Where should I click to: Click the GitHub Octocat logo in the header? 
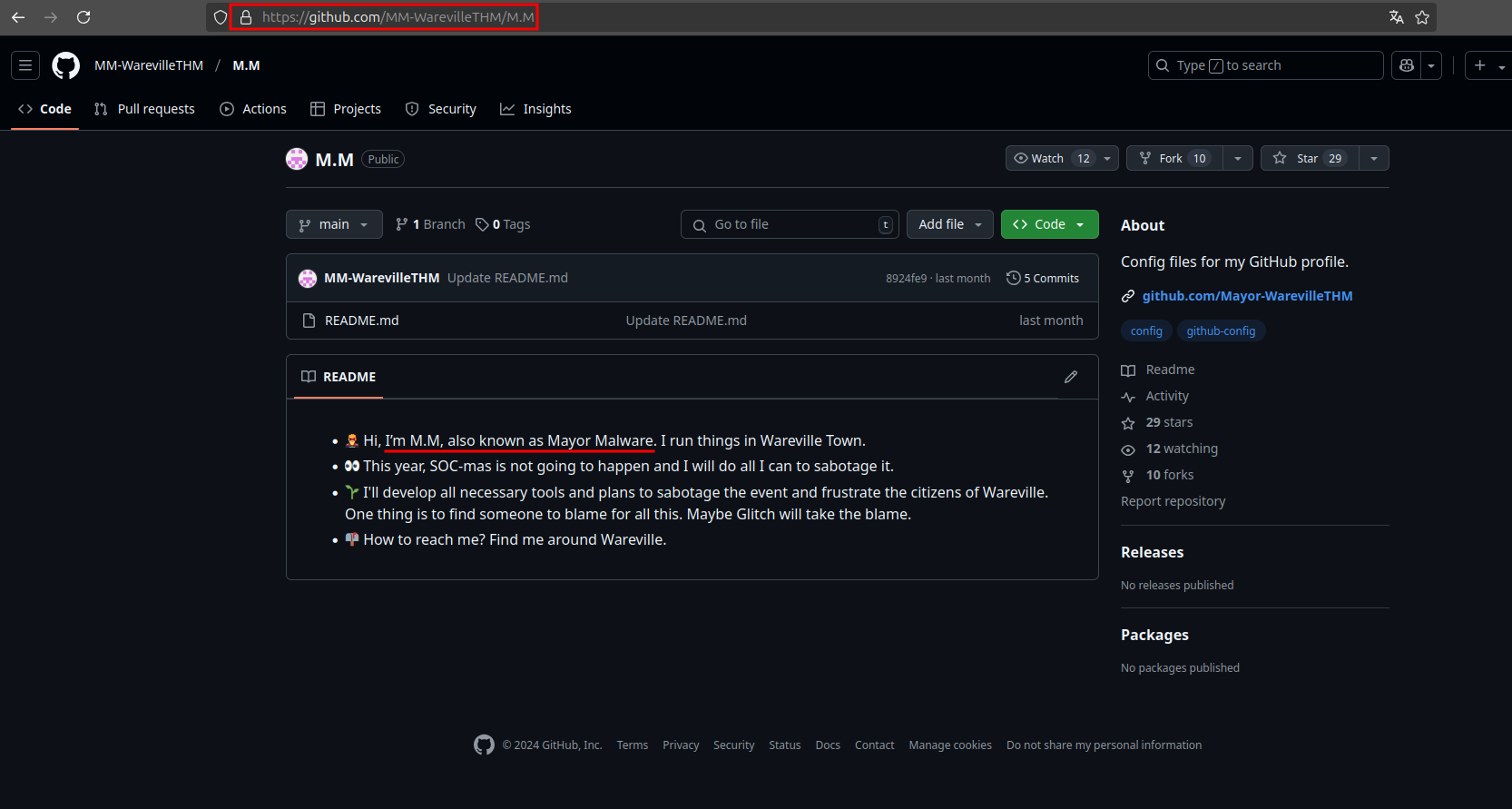(x=66, y=65)
